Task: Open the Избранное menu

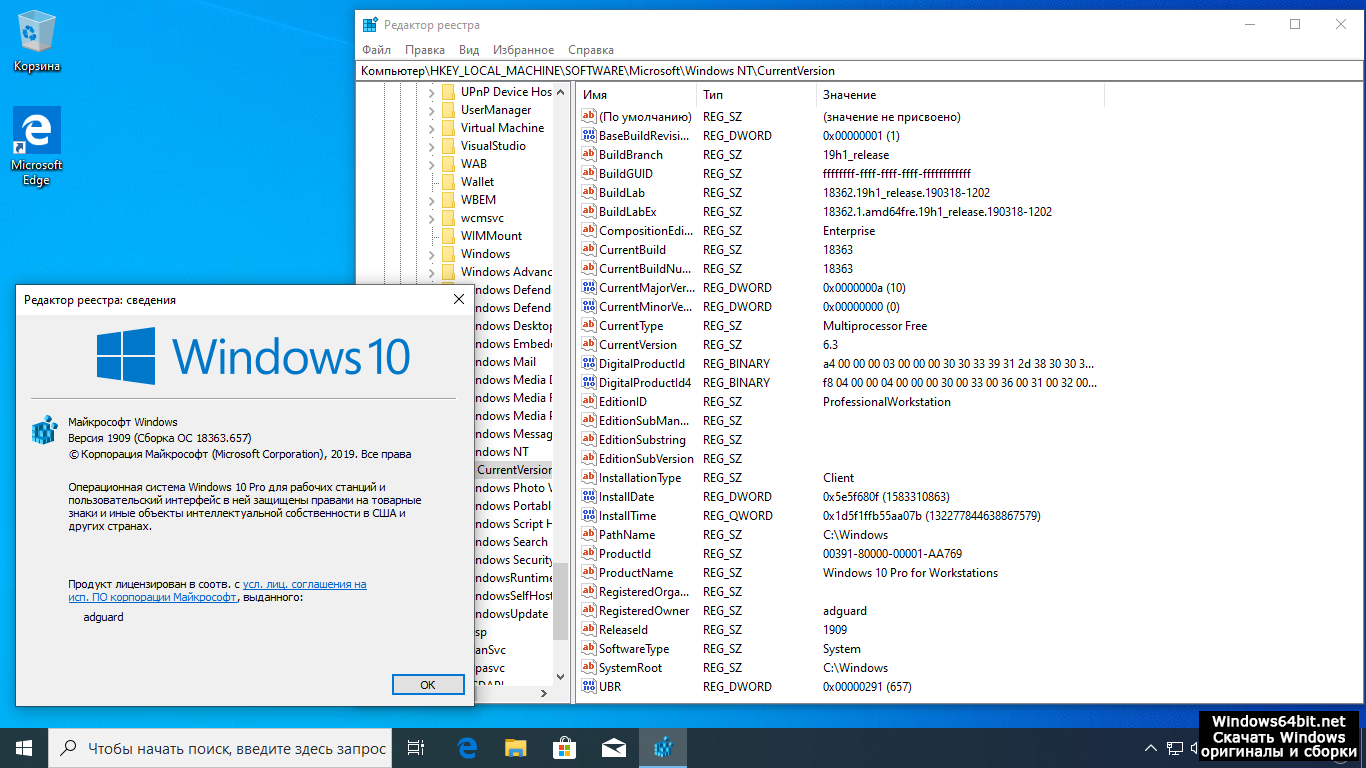Action: click(x=524, y=50)
